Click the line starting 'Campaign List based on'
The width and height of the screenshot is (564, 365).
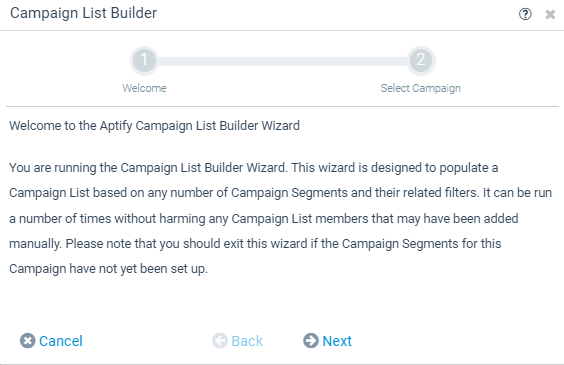coord(281,193)
